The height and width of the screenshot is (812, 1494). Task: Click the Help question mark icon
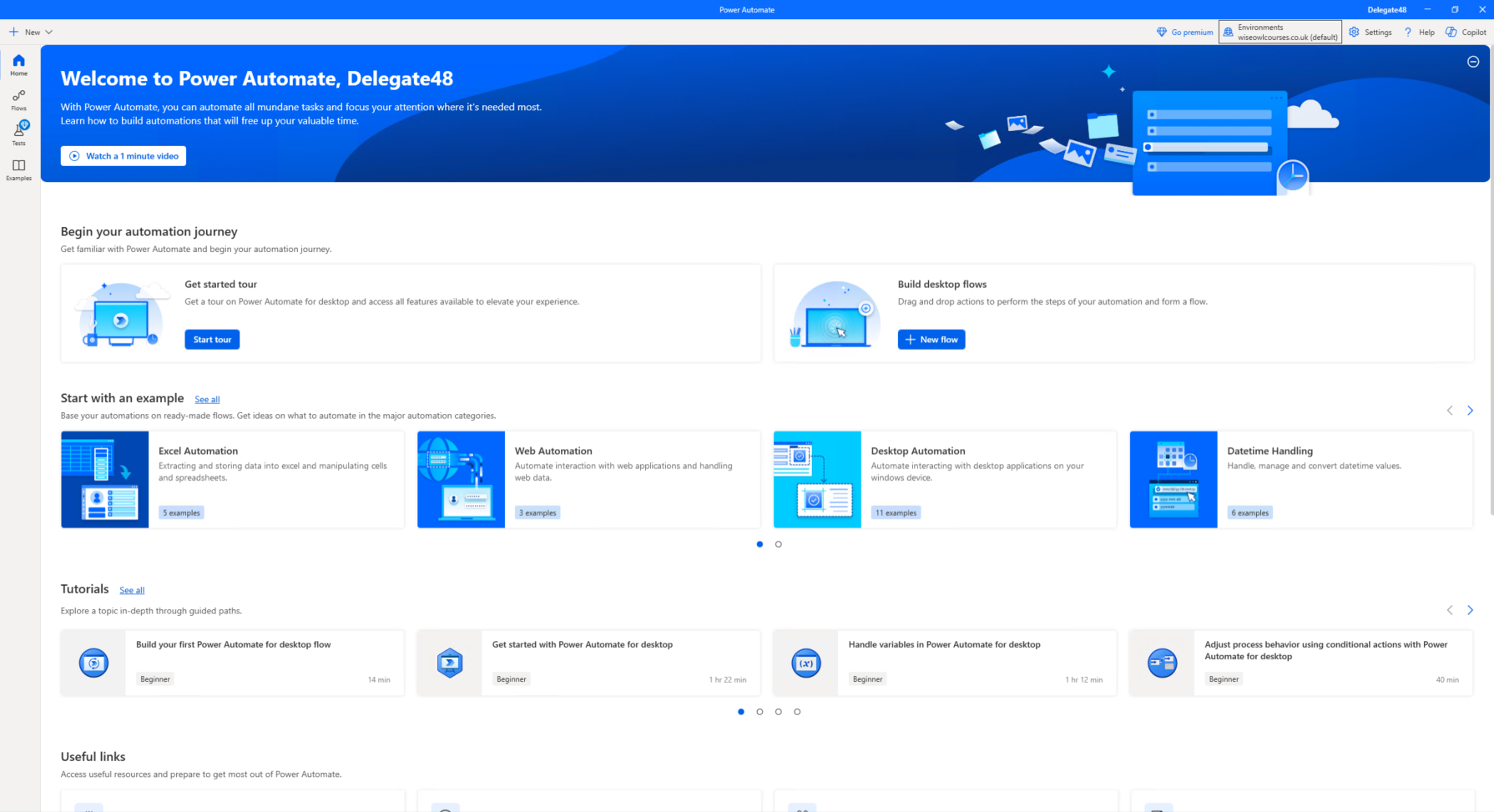pyautogui.click(x=1408, y=32)
